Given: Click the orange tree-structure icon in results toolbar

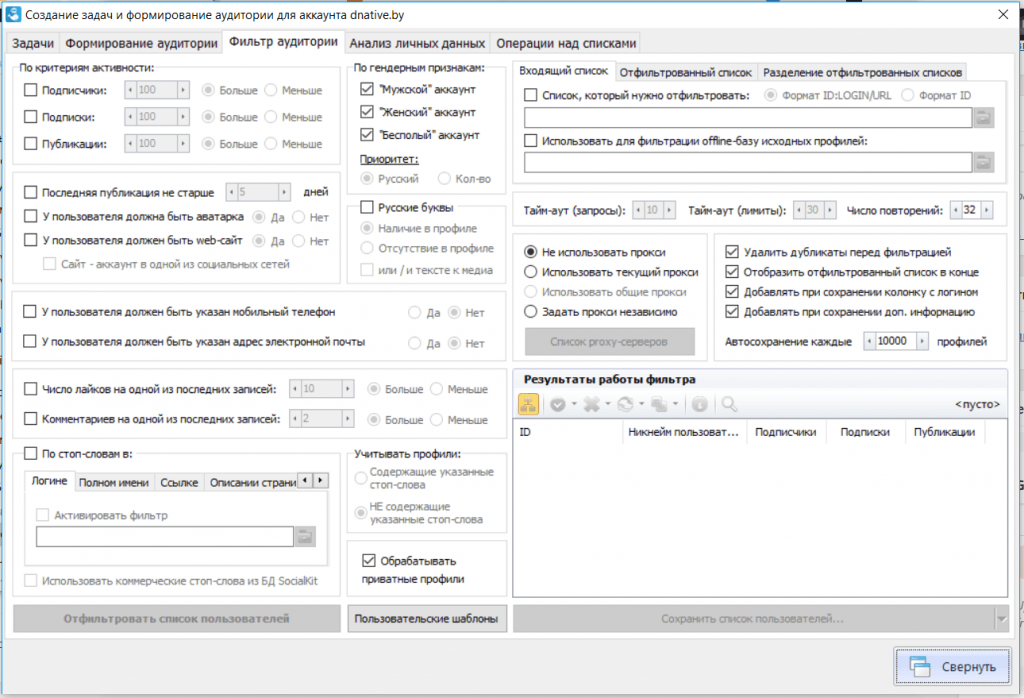Looking at the screenshot, I should [x=529, y=404].
